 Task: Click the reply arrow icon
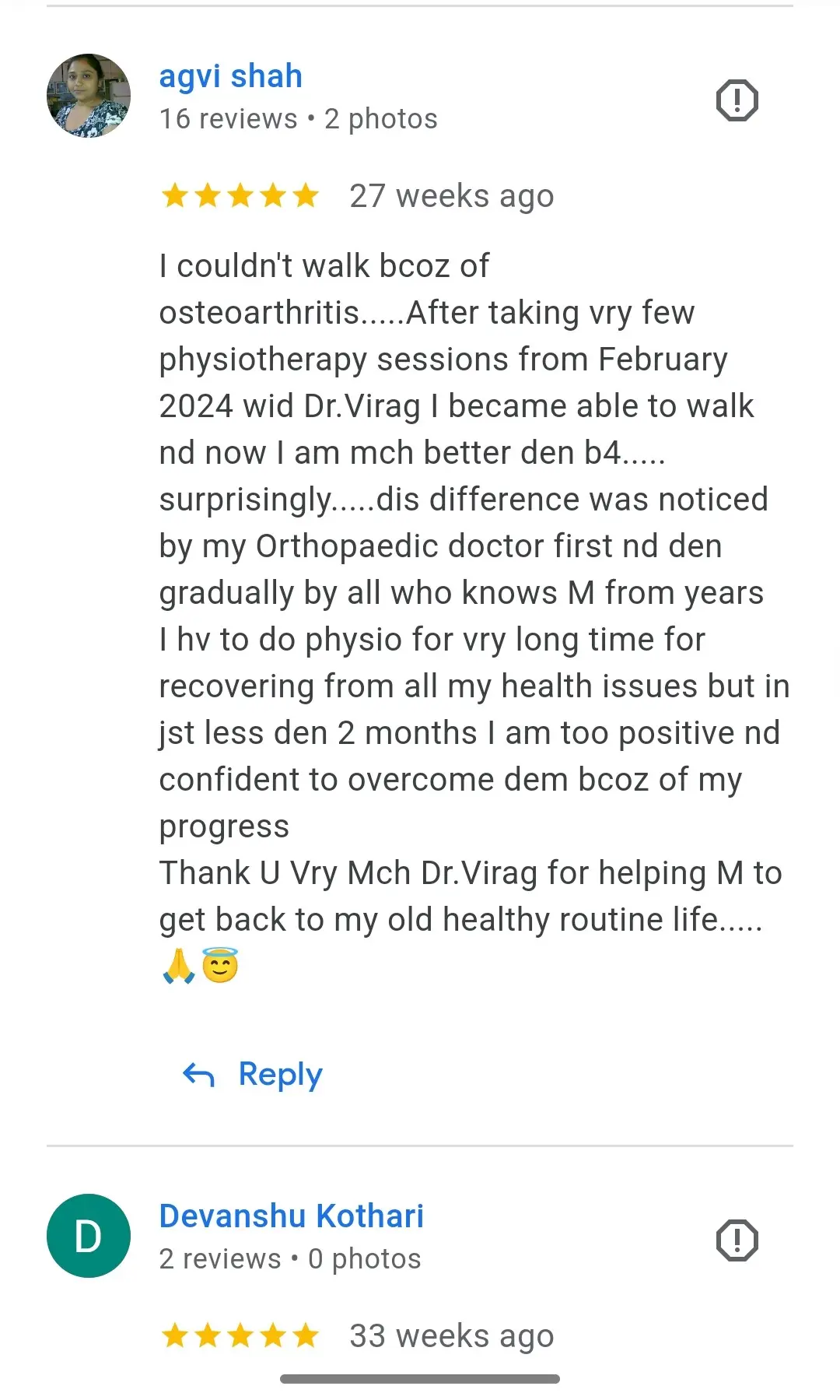(198, 1075)
